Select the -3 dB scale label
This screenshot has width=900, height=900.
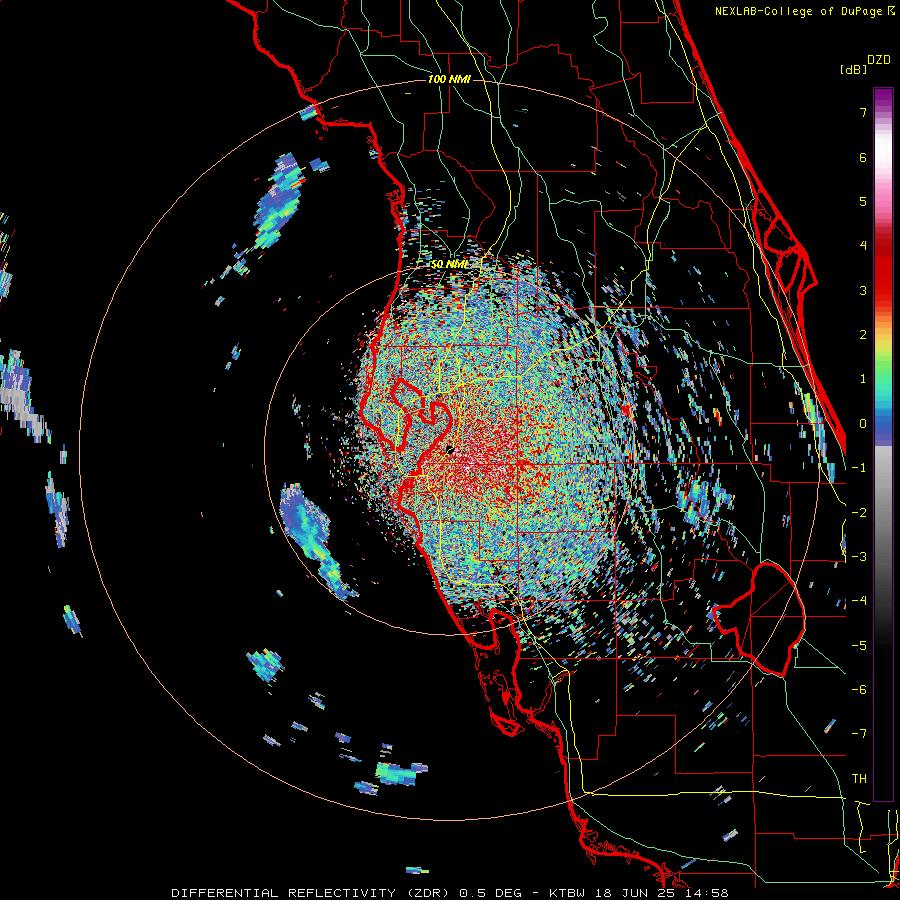coord(859,557)
